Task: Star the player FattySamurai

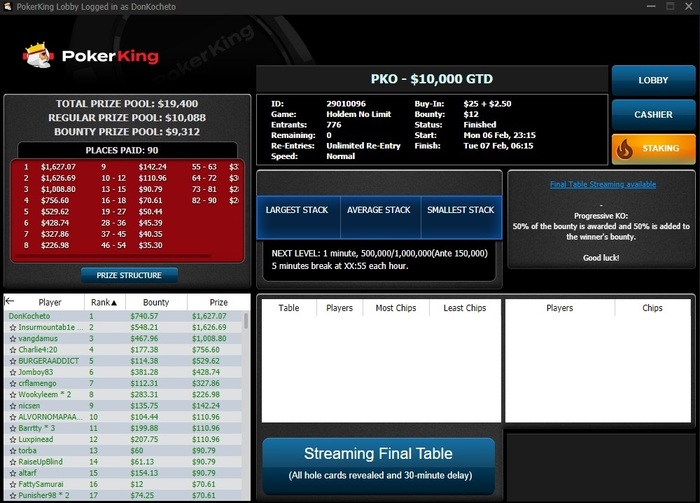Action: point(13,484)
